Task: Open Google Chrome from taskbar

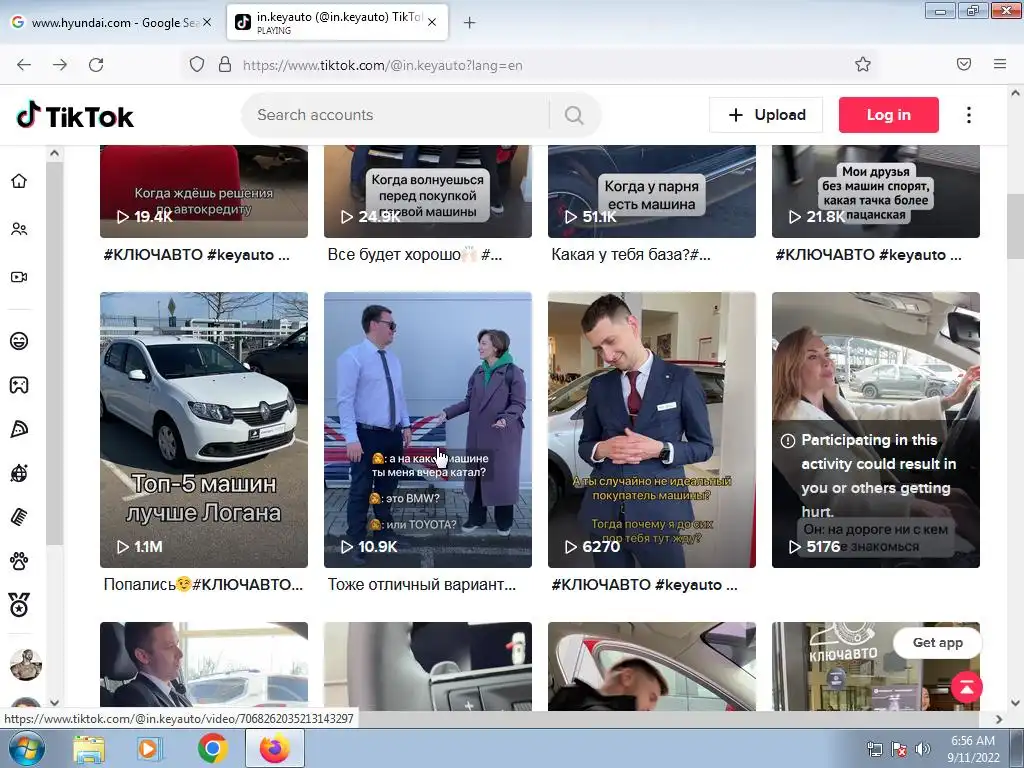Action: [212, 749]
